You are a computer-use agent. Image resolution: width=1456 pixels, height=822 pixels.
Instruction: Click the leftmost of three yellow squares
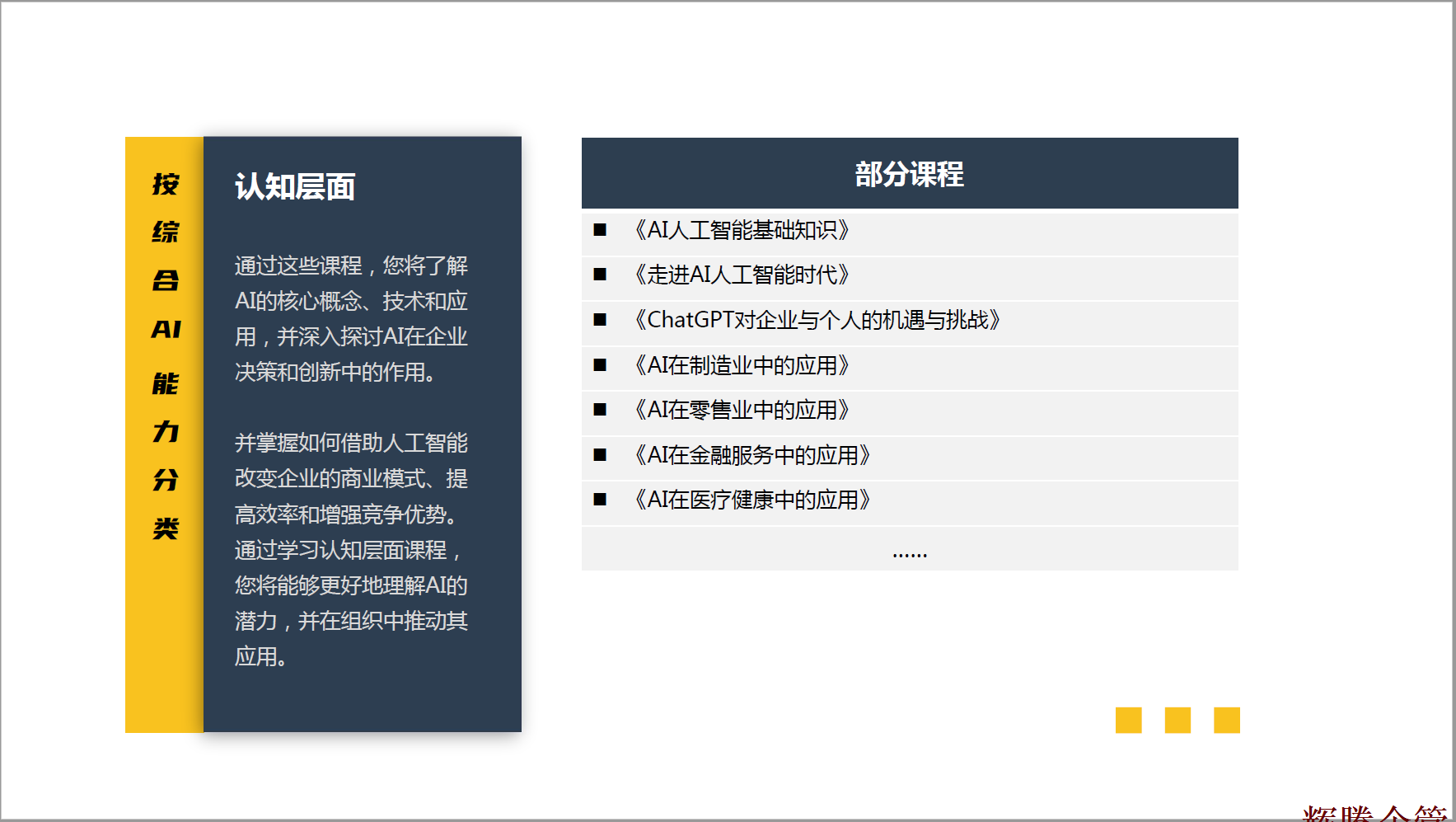(1128, 720)
